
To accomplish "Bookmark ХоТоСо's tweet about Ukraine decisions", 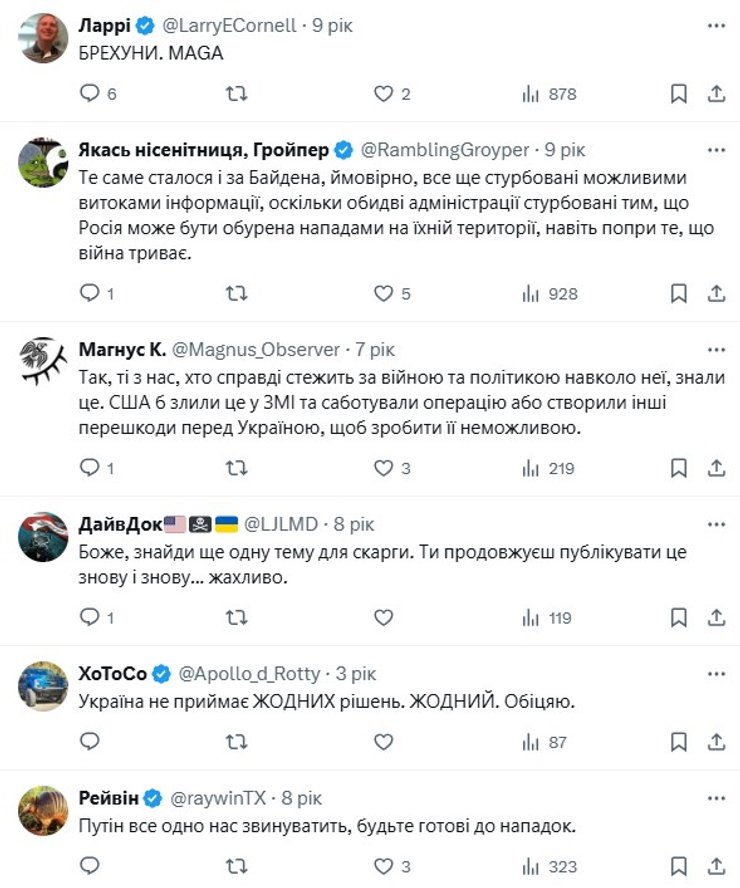I will tap(679, 741).
